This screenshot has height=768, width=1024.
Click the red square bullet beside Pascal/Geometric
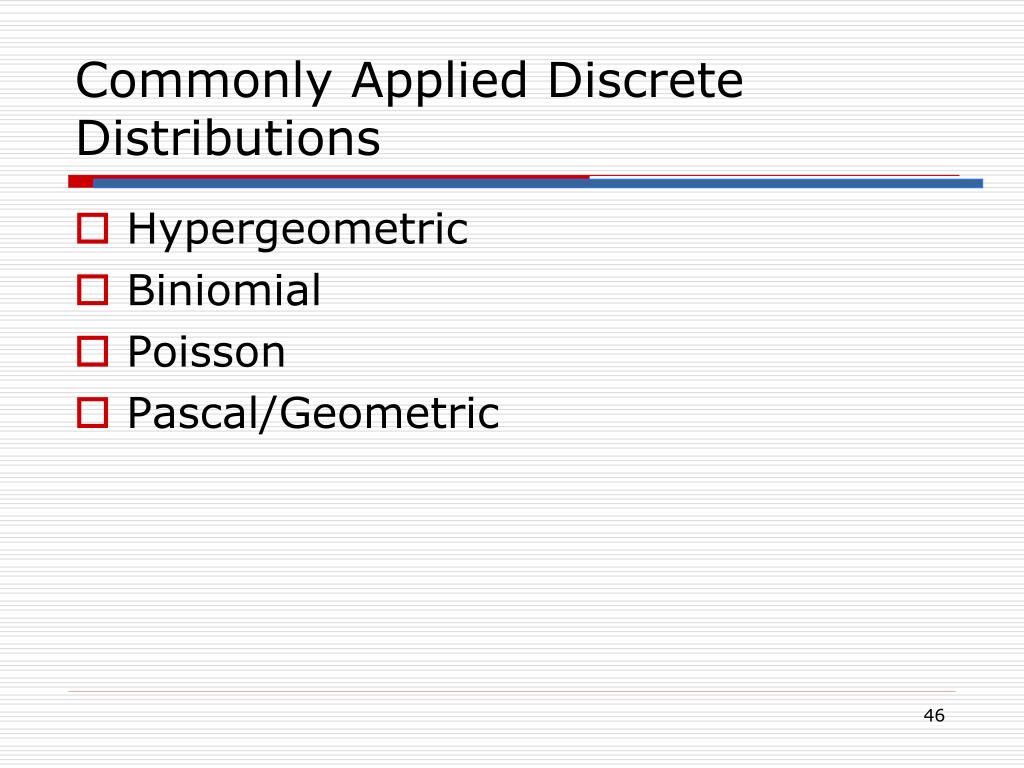click(x=92, y=413)
